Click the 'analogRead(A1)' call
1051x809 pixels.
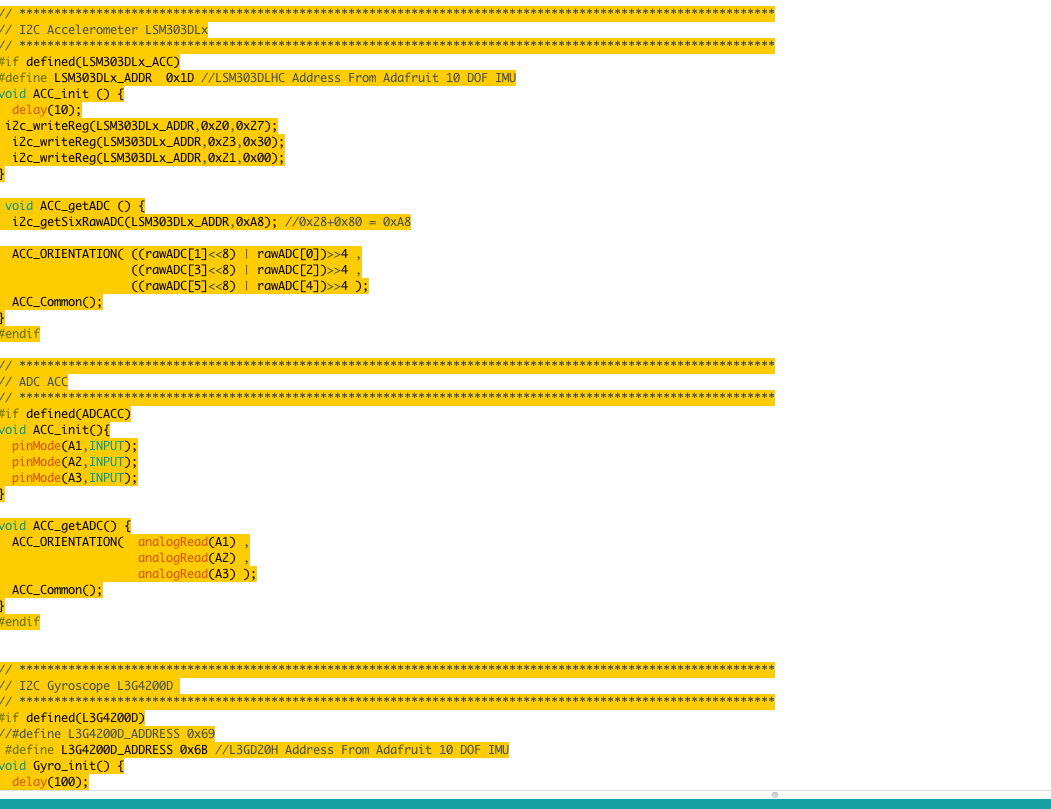187,542
